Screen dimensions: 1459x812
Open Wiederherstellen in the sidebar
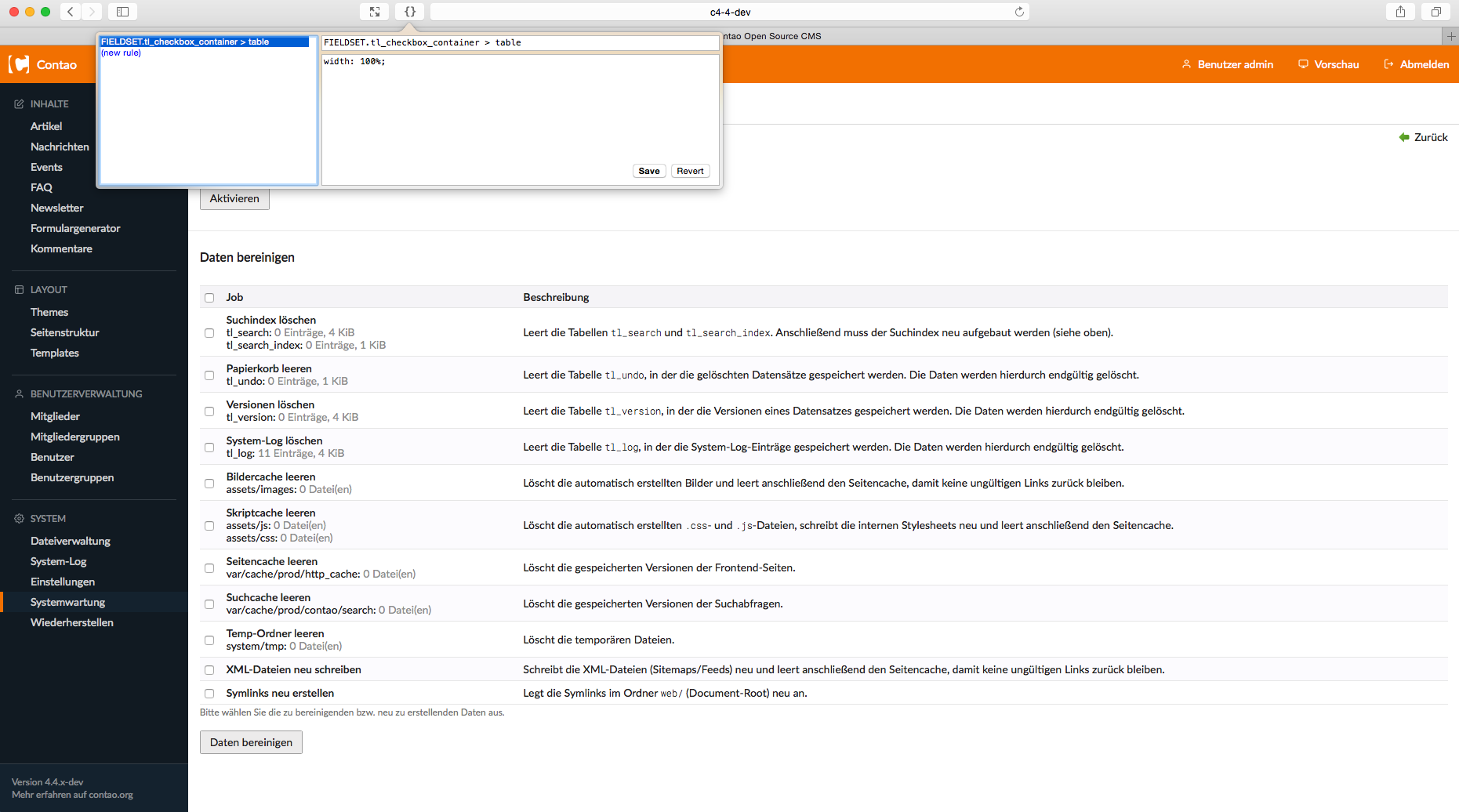[x=72, y=622]
